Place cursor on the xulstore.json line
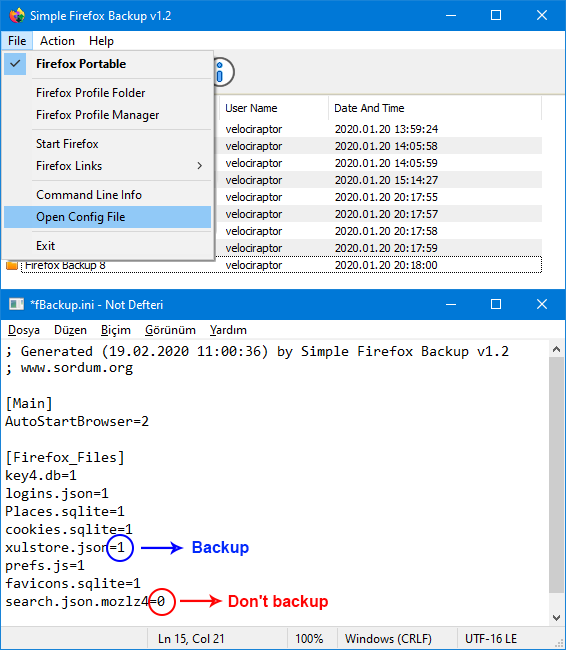Screen dimensions: 566x650 tap(65, 548)
